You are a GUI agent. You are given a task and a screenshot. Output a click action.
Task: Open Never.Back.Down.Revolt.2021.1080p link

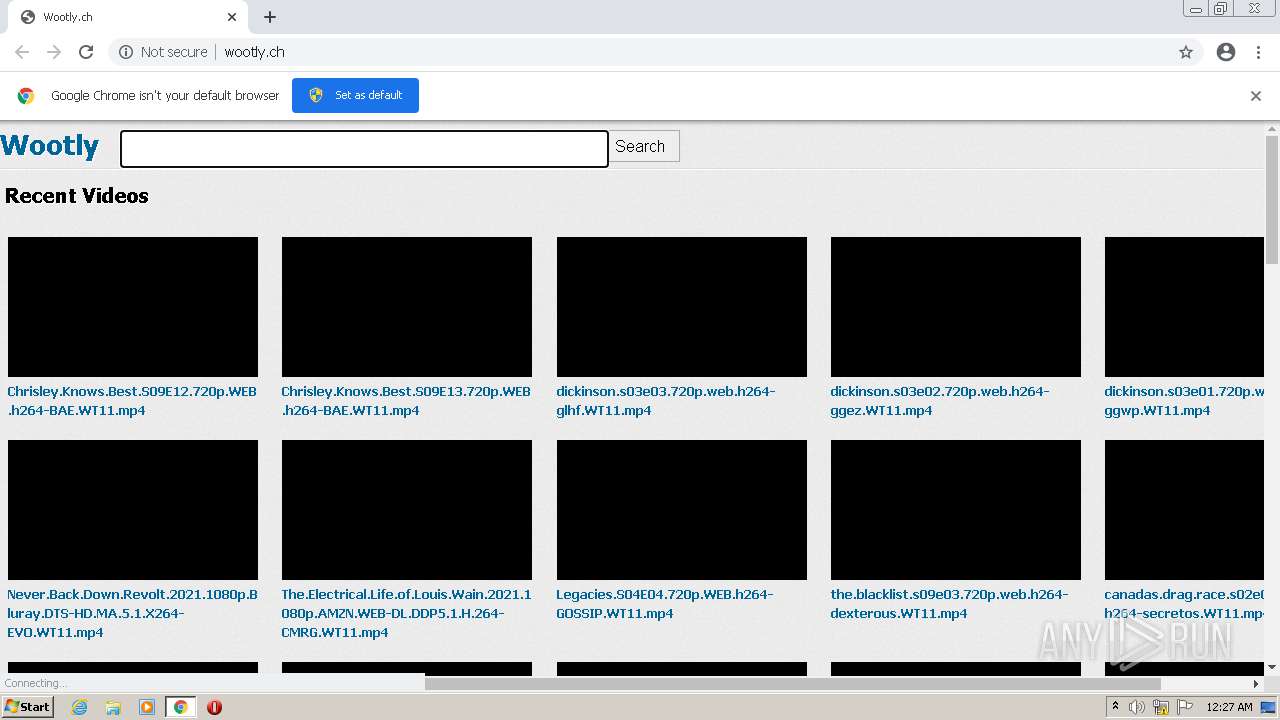point(132,613)
